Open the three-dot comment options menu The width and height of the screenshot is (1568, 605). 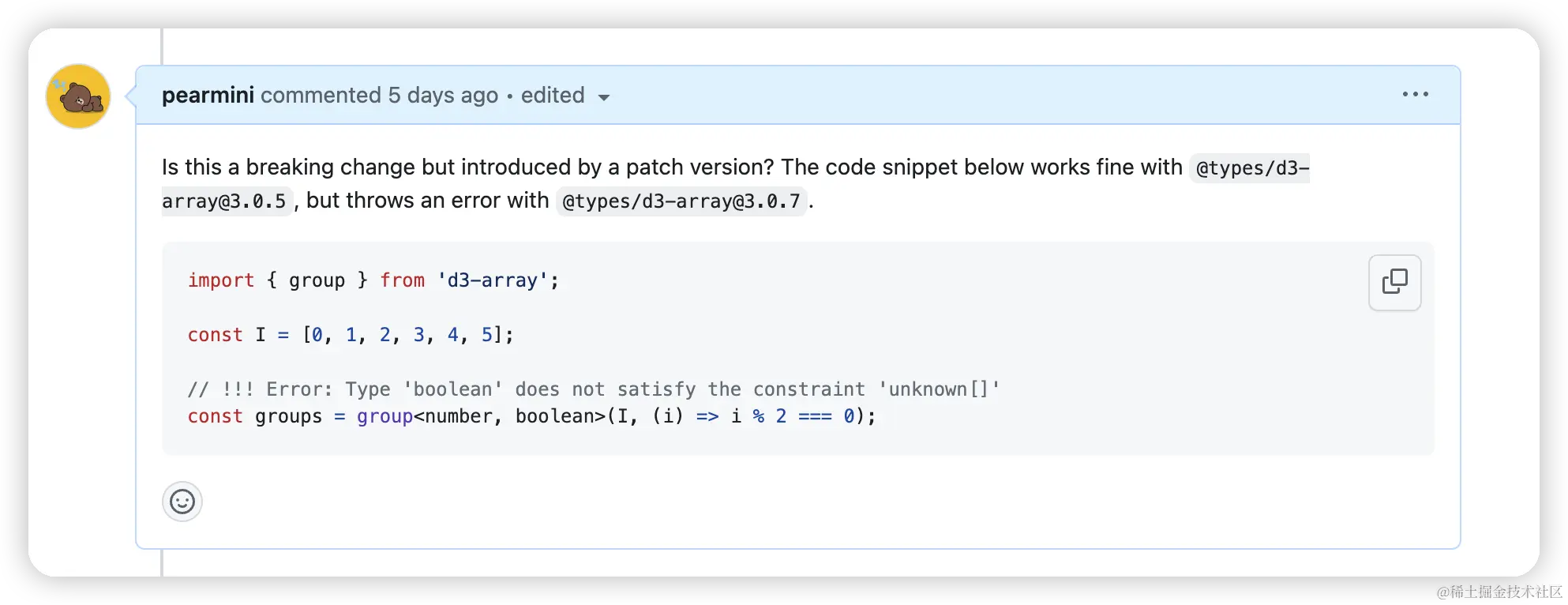[x=1415, y=95]
